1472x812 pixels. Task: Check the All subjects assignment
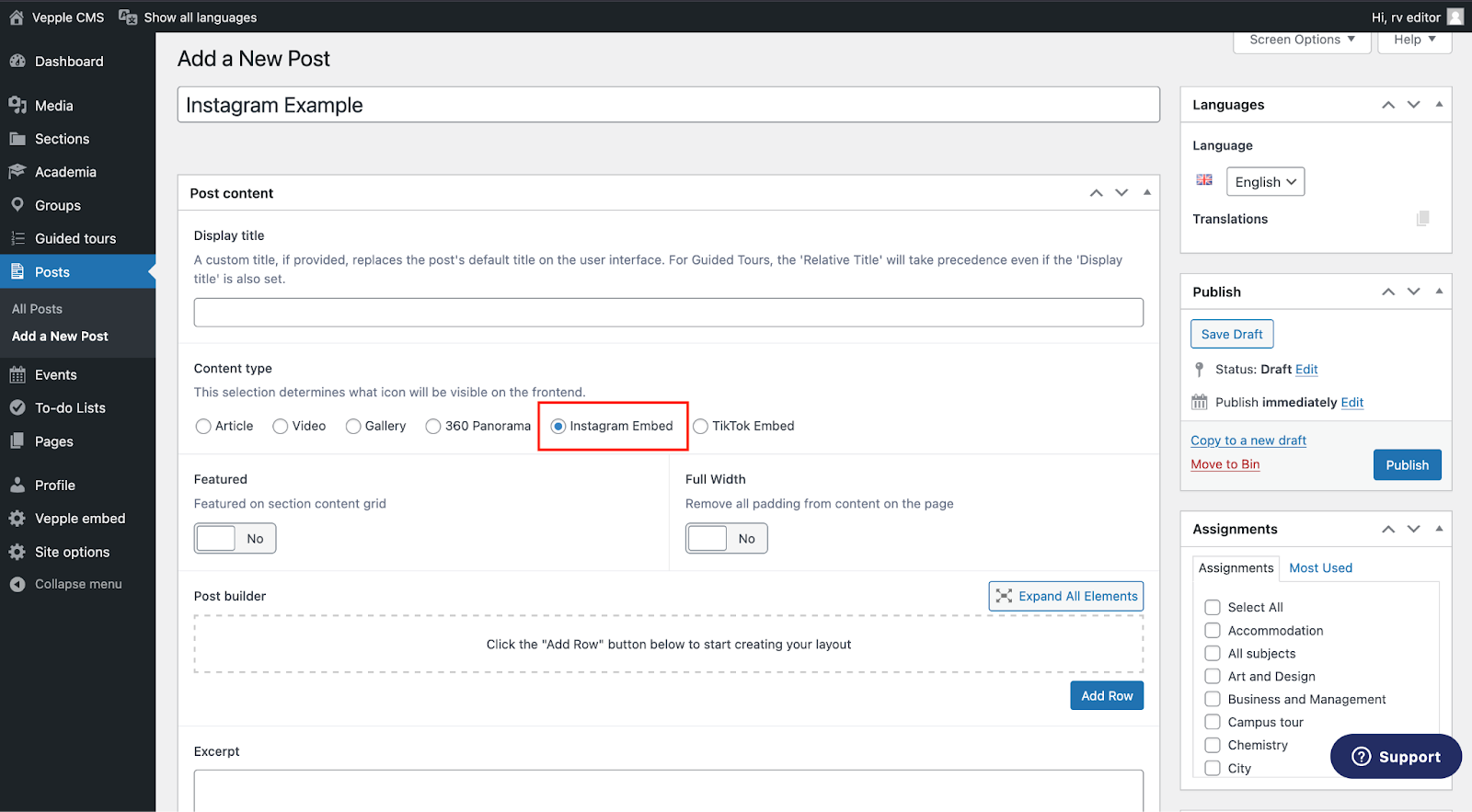[x=1213, y=653]
